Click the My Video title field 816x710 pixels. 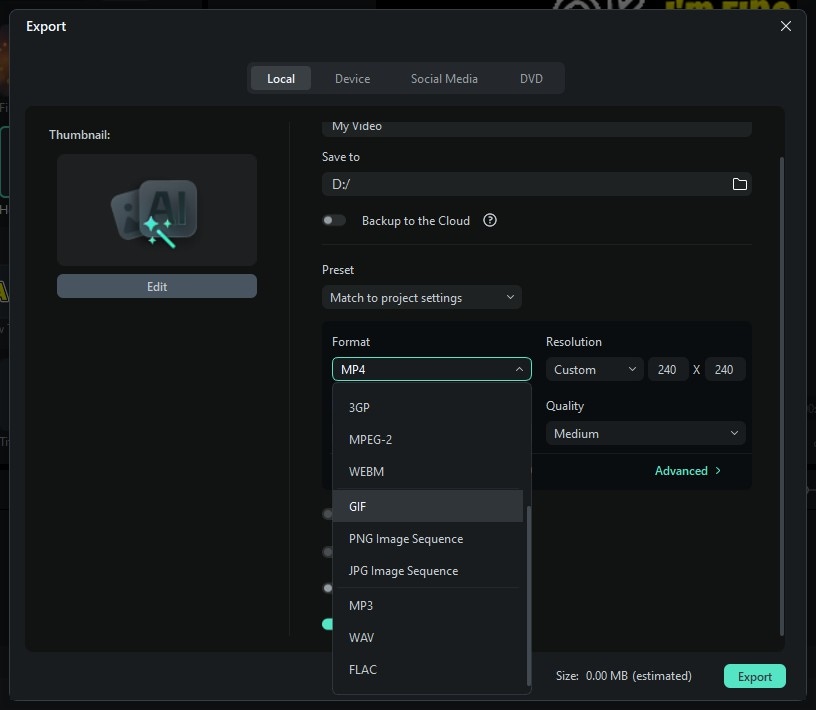pos(537,127)
